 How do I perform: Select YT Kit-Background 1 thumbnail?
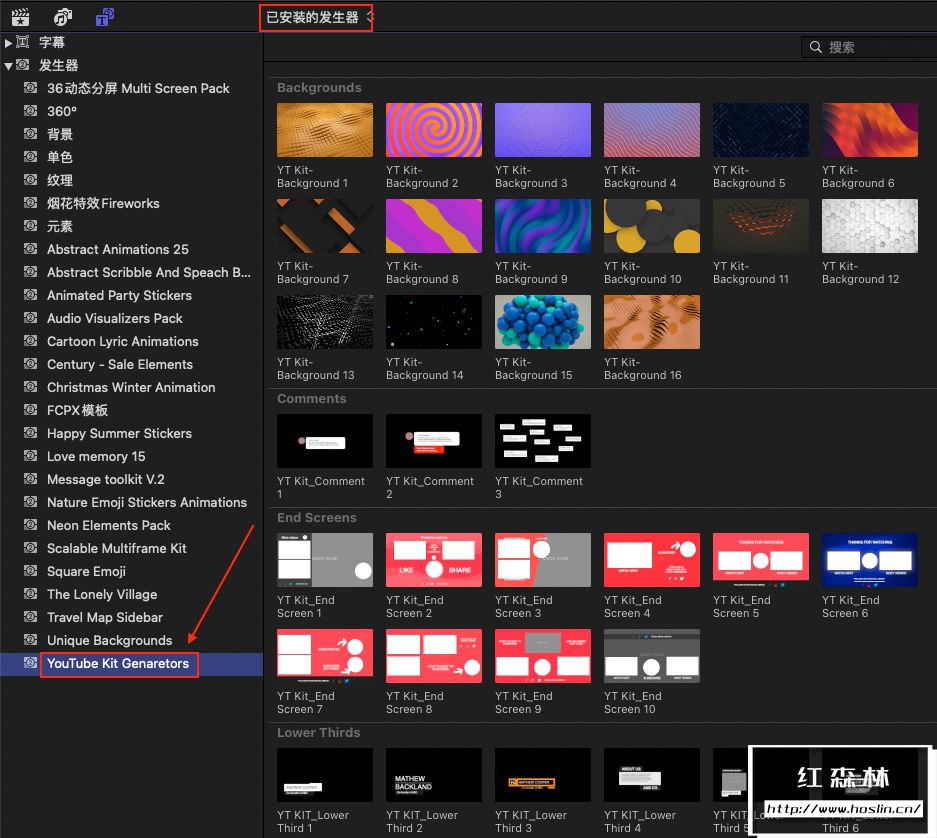click(324, 130)
